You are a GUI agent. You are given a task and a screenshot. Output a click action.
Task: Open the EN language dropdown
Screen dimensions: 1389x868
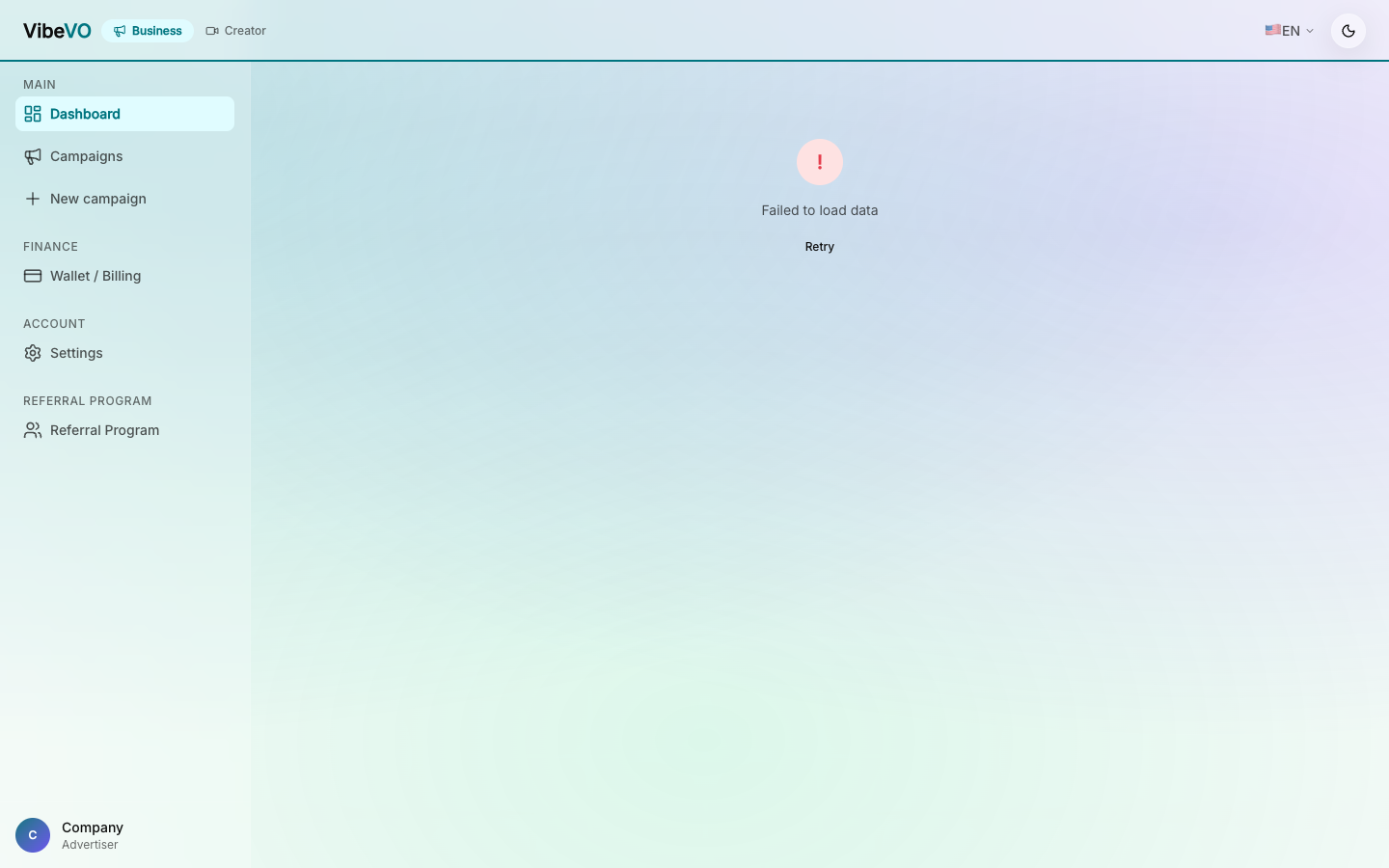pyautogui.click(x=1290, y=31)
